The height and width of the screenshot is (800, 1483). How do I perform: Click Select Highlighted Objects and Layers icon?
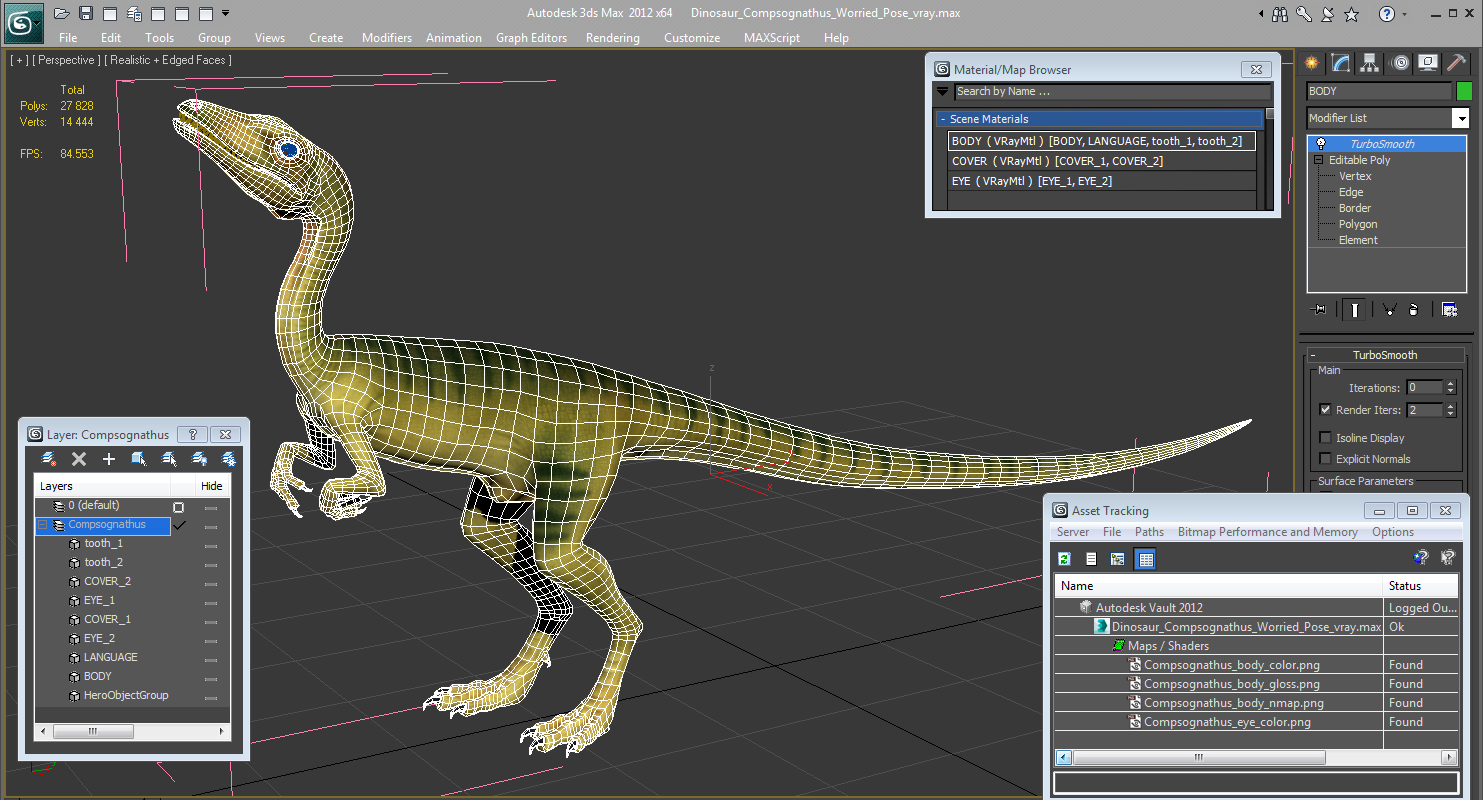click(x=139, y=459)
